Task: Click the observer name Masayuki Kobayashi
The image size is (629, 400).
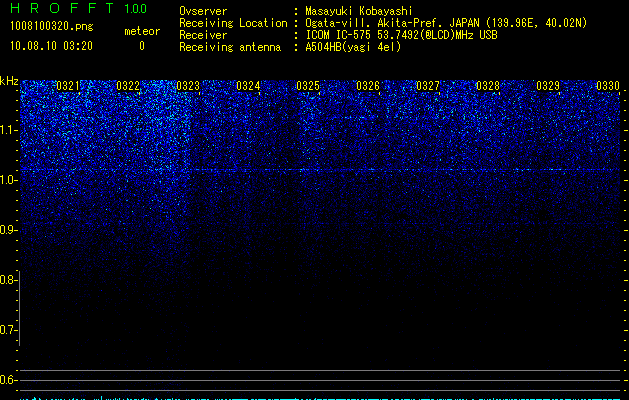Action: click(x=359, y=12)
